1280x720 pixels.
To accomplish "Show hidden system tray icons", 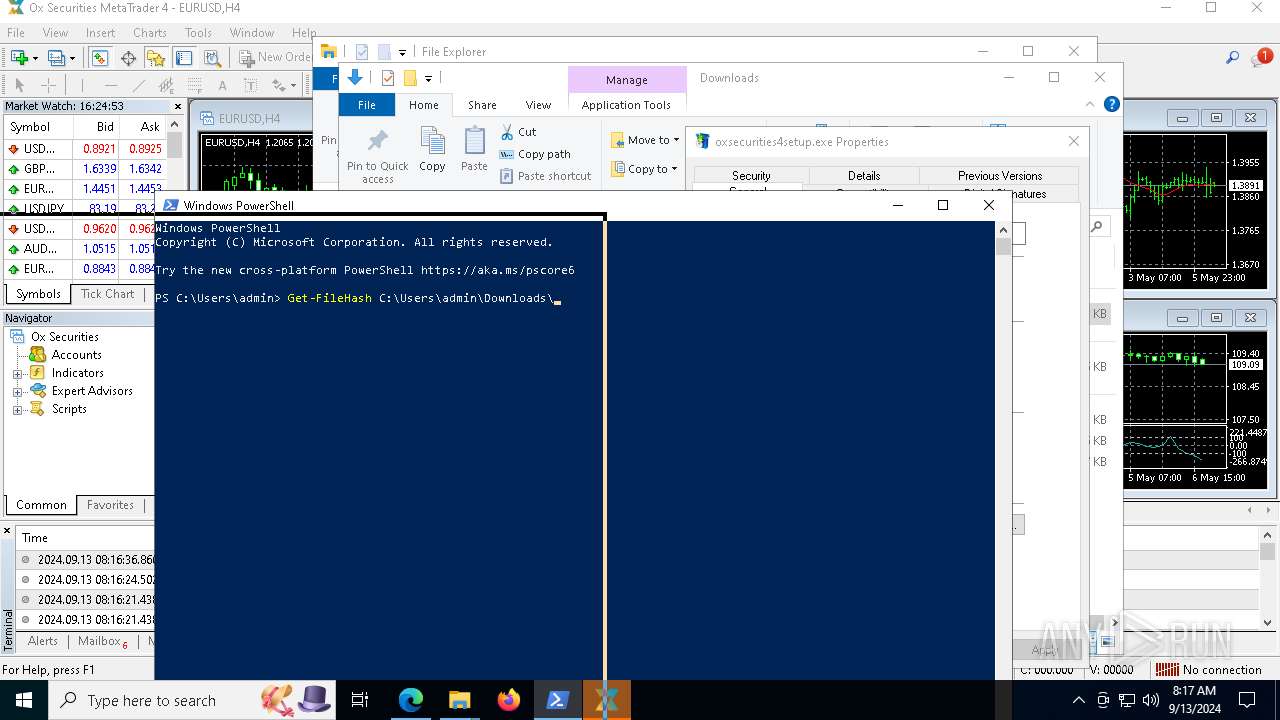I will pyautogui.click(x=1078, y=700).
